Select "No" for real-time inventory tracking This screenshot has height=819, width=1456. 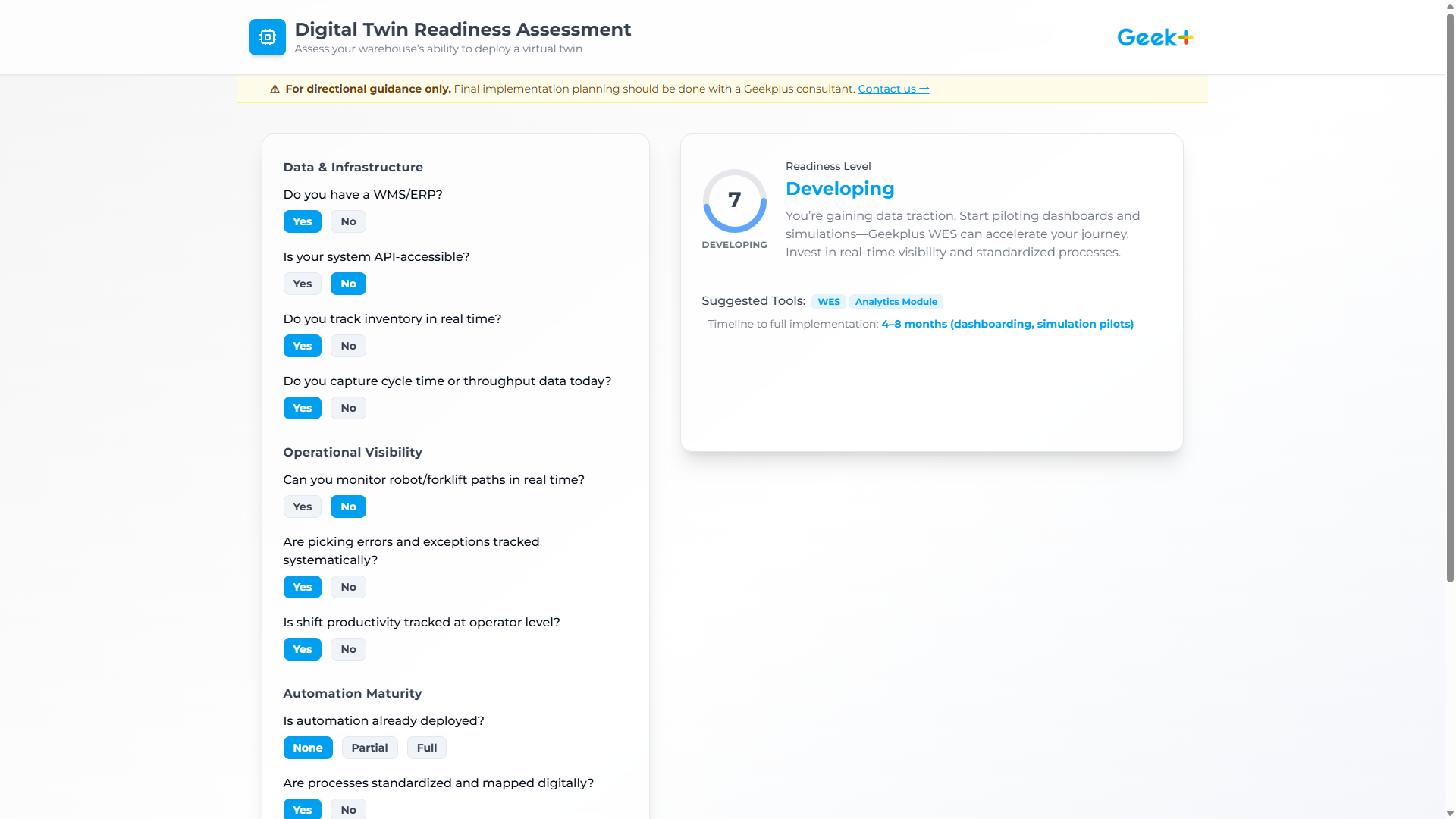coord(347,346)
